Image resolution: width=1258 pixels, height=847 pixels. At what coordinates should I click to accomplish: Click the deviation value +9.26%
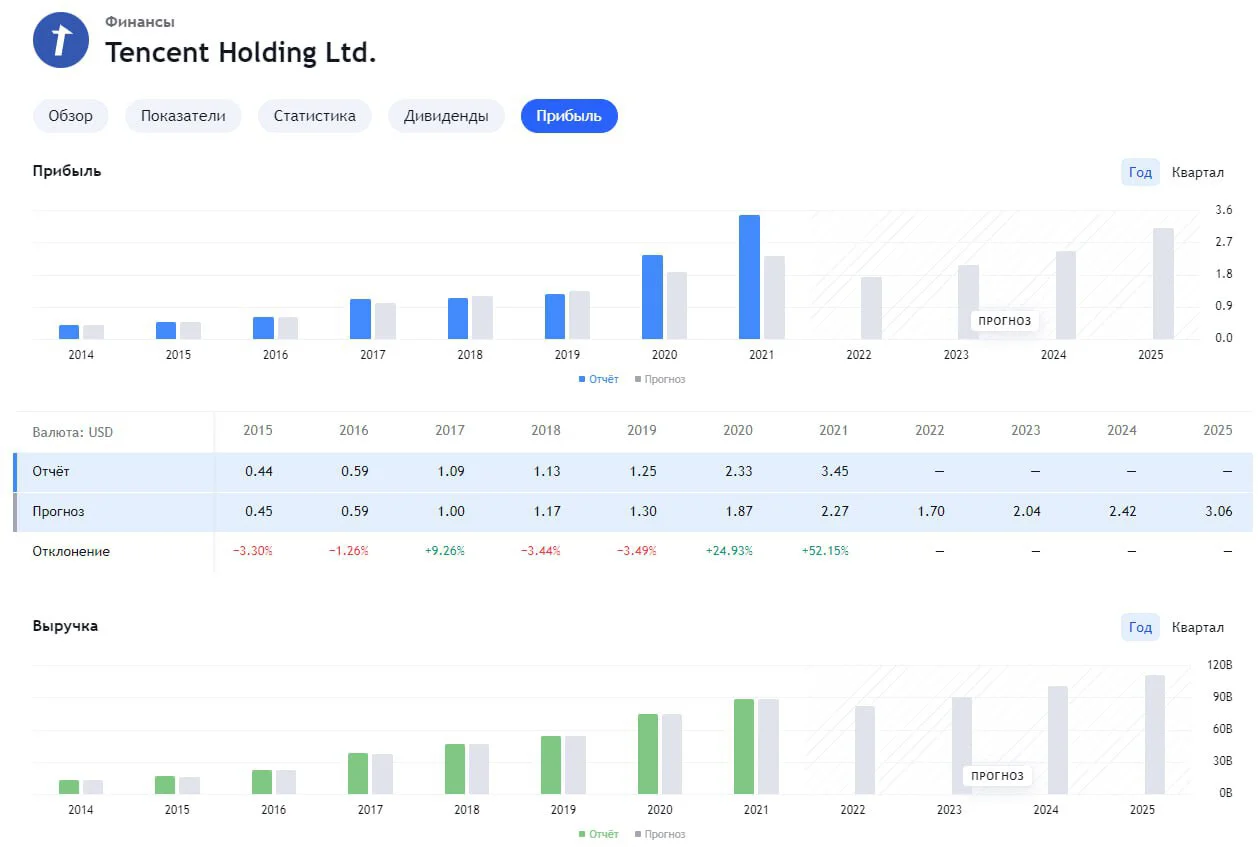(x=444, y=551)
